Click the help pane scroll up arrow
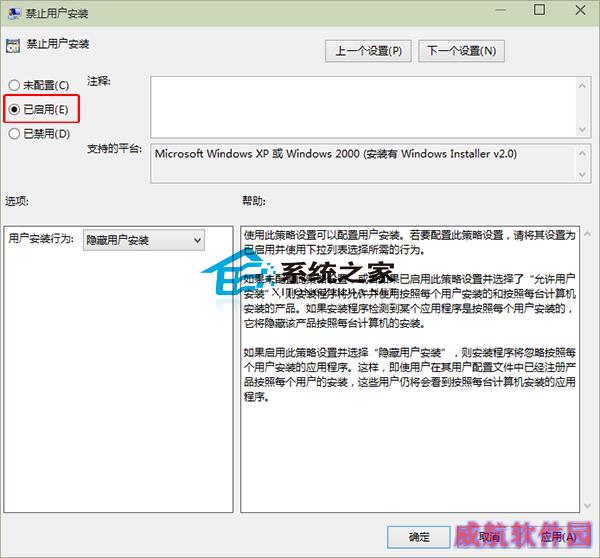The height and width of the screenshot is (558, 600). (x=587, y=234)
